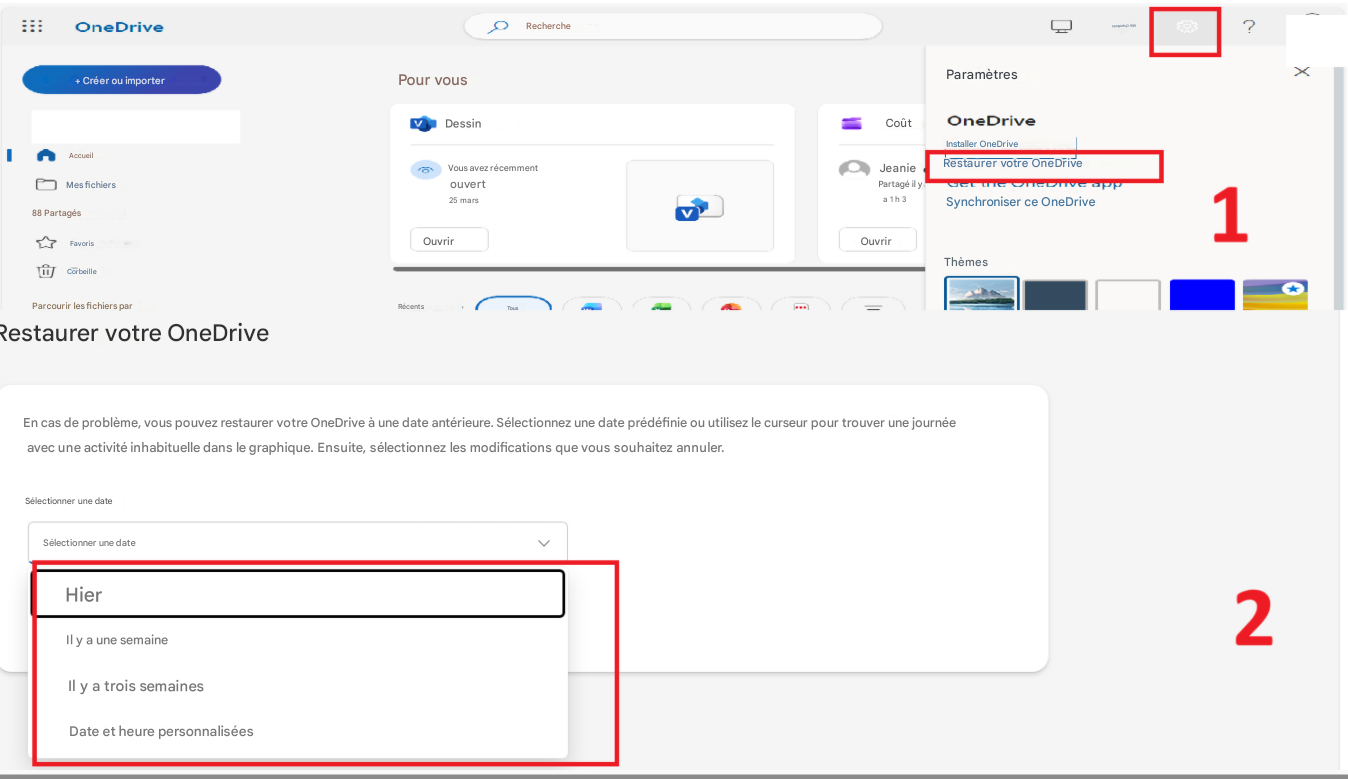
Task: Click the OneDrive logo in the header
Action: coord(119,27)
